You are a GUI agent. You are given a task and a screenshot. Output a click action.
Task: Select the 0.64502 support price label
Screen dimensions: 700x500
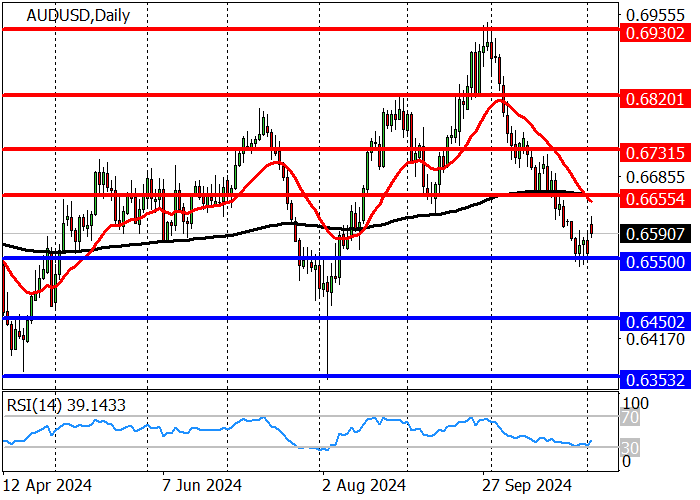pyautogui.click(x=655, y=322)
